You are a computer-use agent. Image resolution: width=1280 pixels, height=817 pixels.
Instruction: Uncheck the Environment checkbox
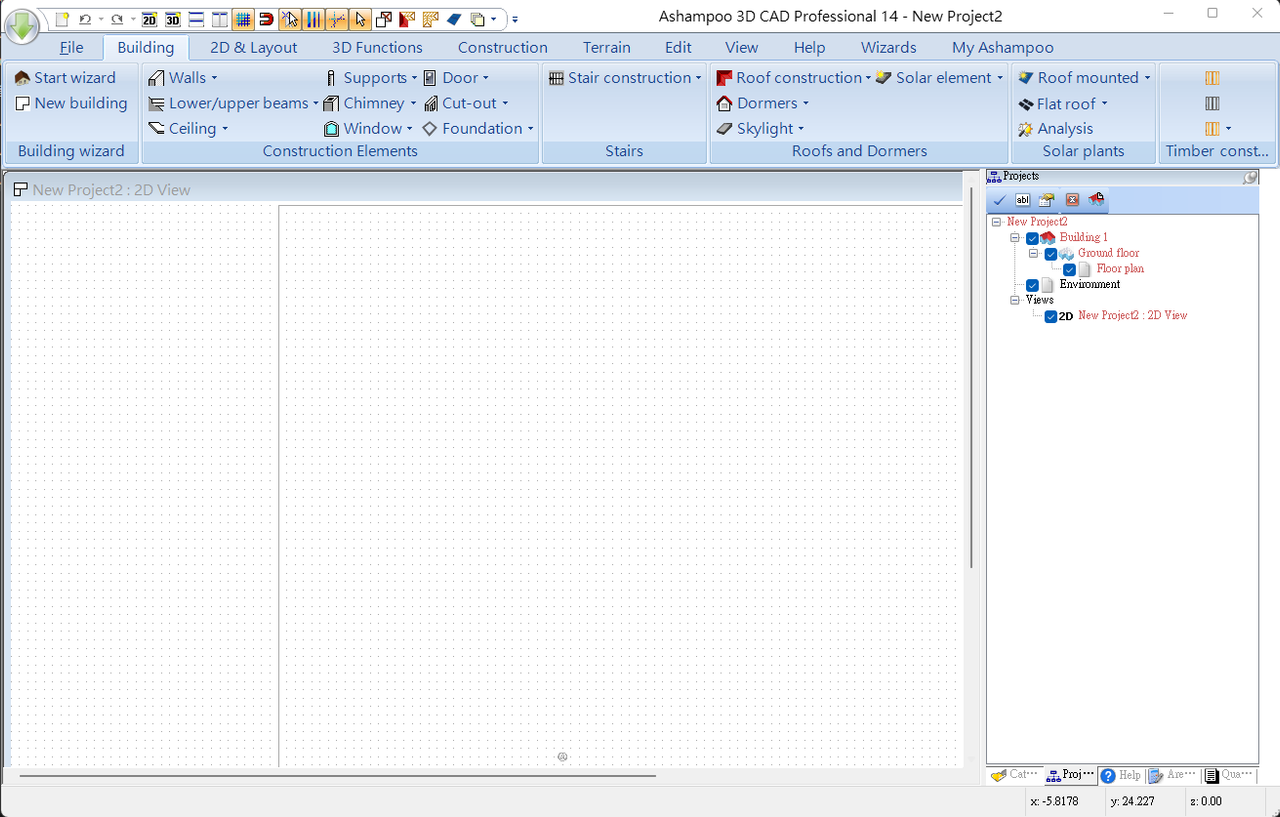(x=1032, y=285)
